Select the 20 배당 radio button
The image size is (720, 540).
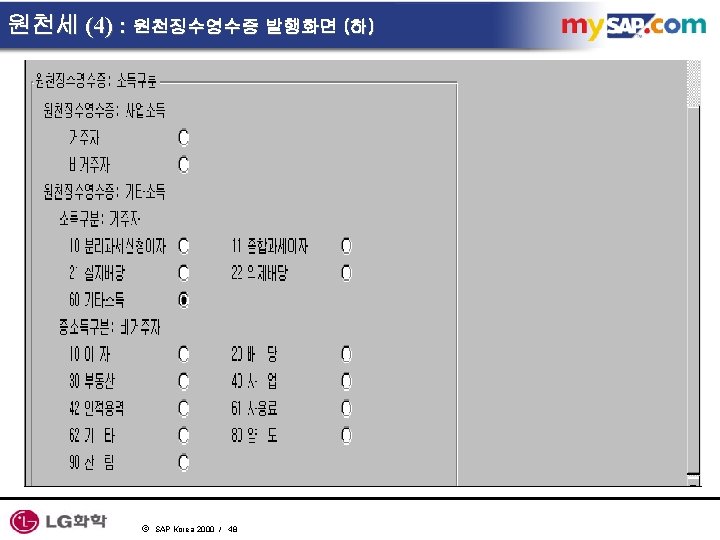point(347,354)
